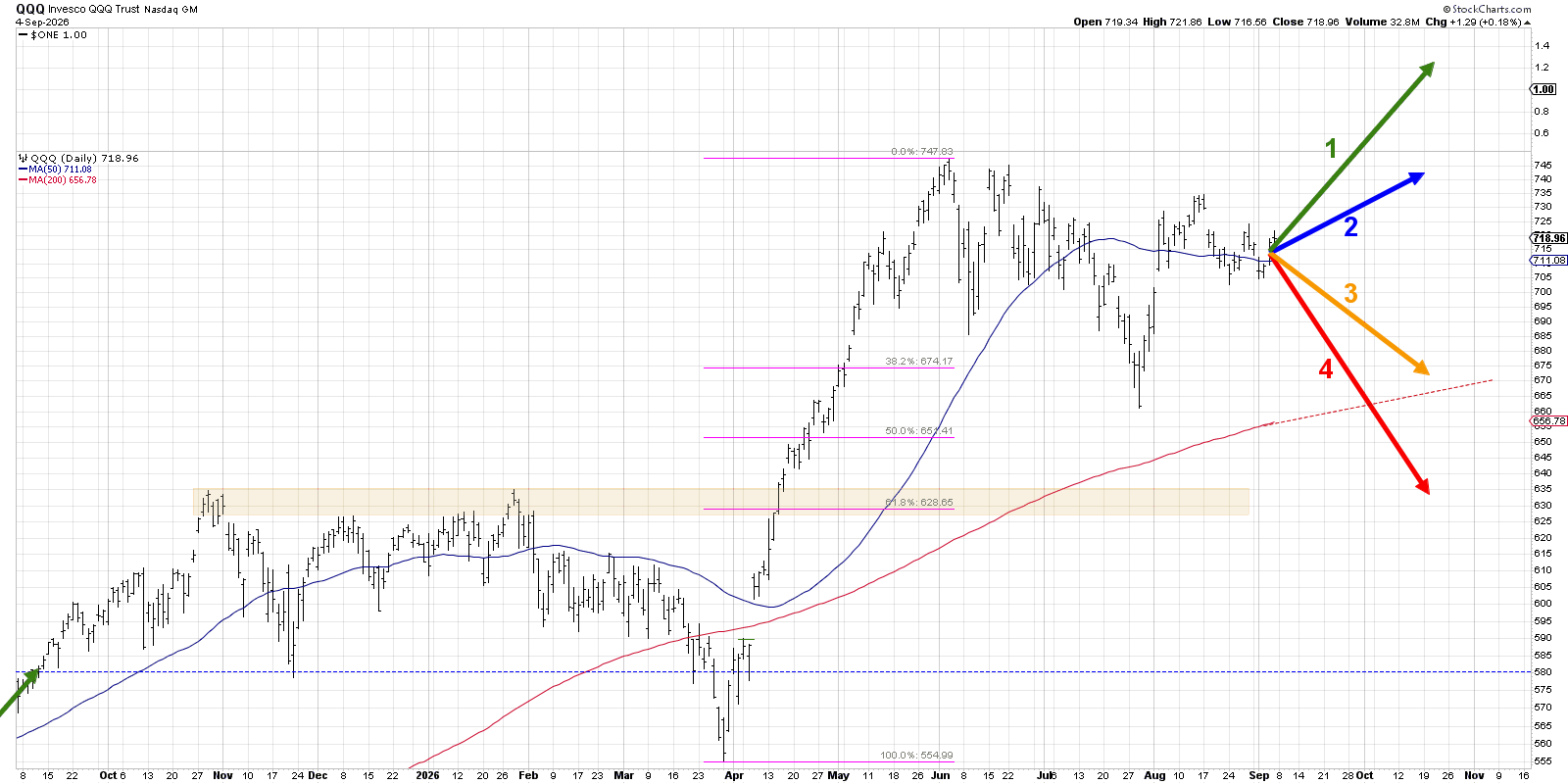
Task: Click the 711.08 MA(50) tag on right axis
Action: click(1549, 261)
